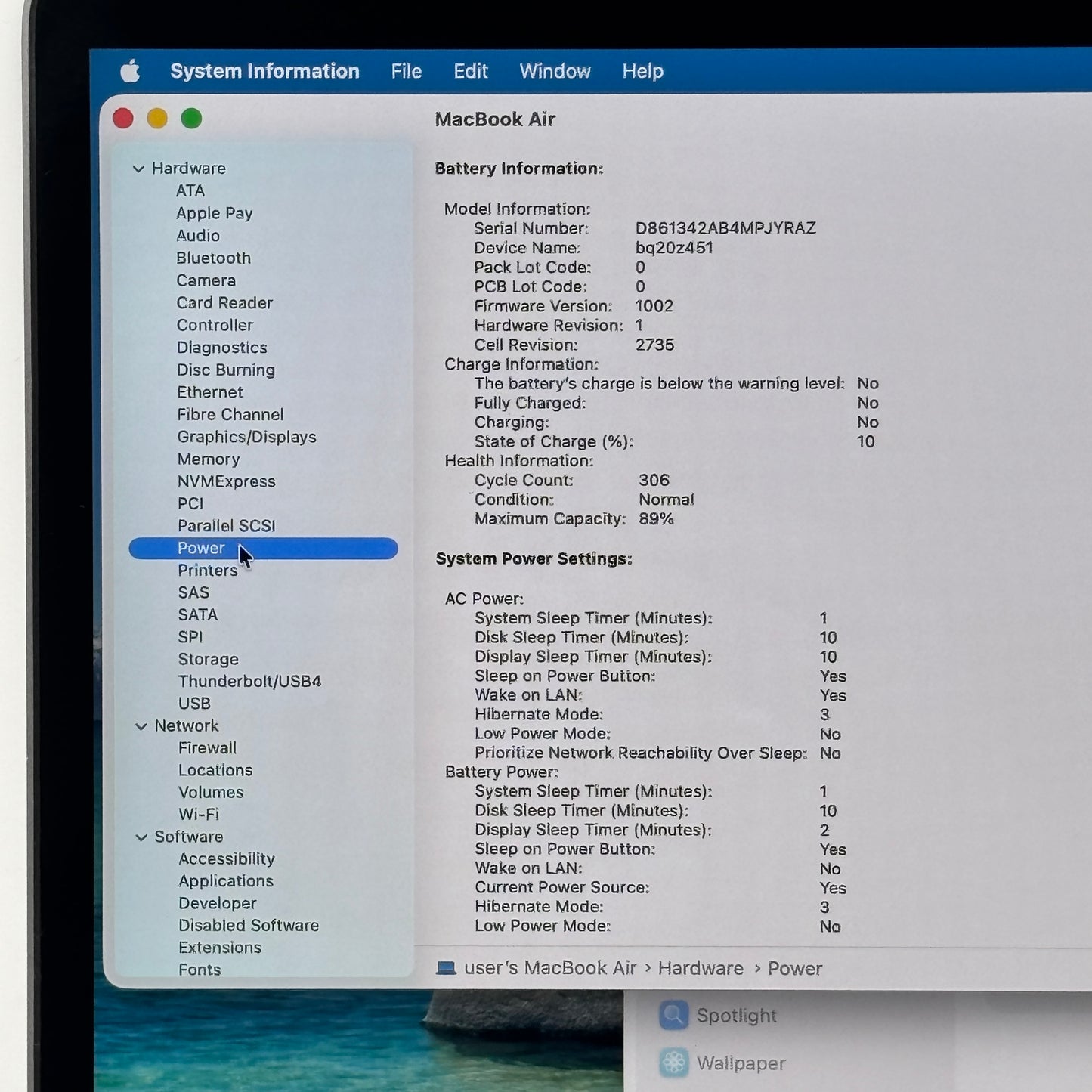Click the Hardware category label
Viewport: 1092px width, 1092px height.
(x=189, y=169)
